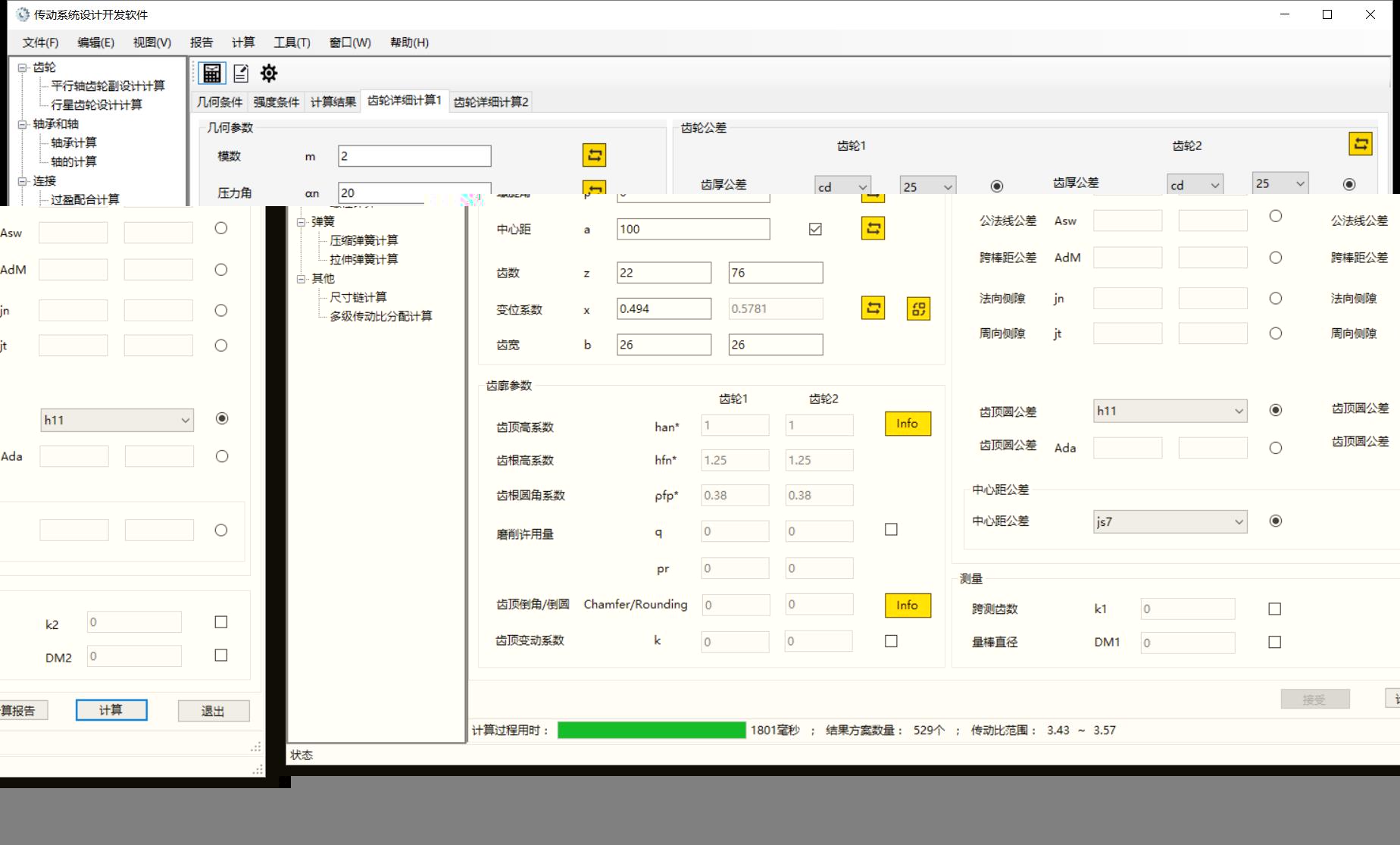
Task: Collapse the 弹簧 tree node
Action: pyautogui.click(x=301, y=222)
